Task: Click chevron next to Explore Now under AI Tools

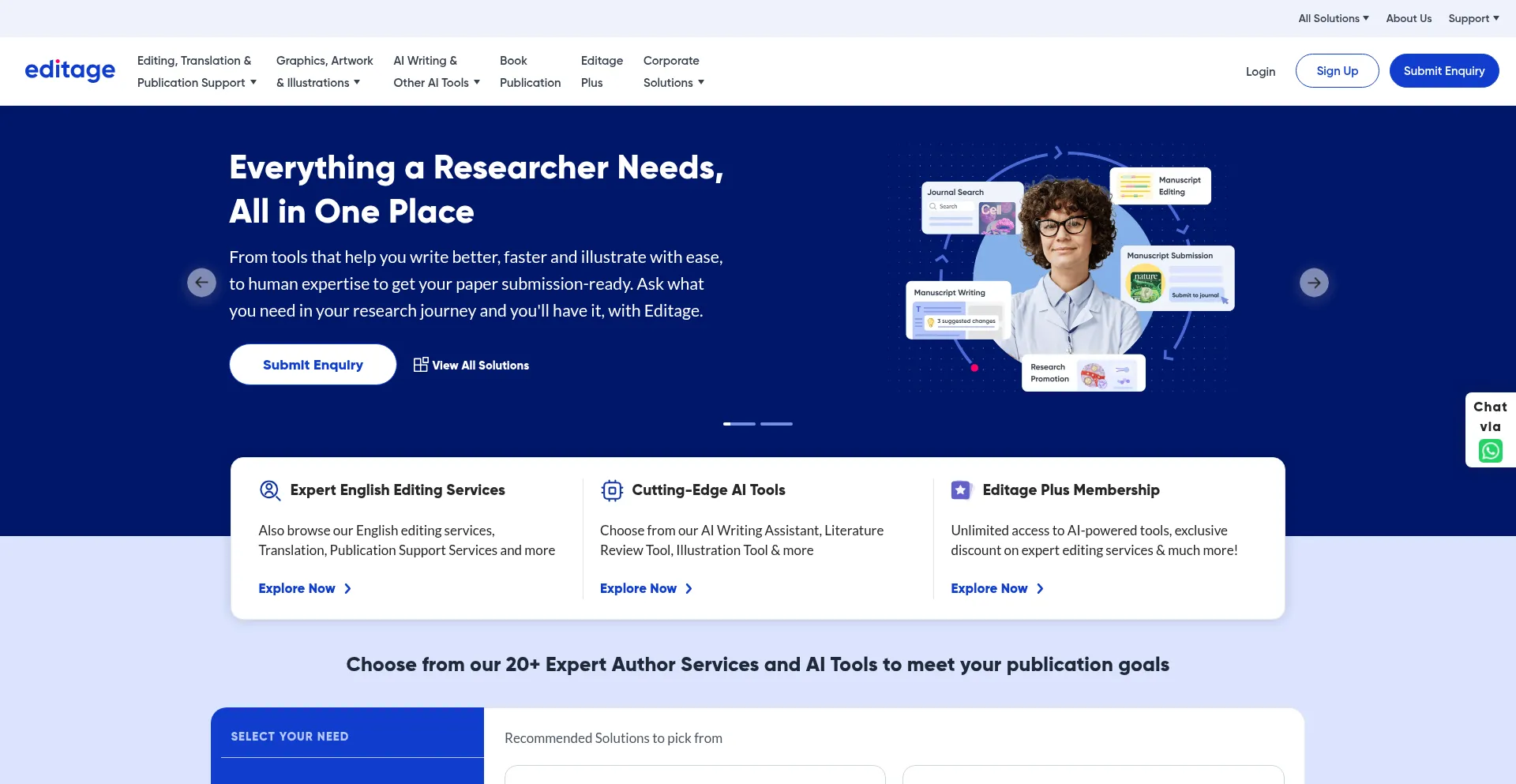Action: click(x=689, y=588)
